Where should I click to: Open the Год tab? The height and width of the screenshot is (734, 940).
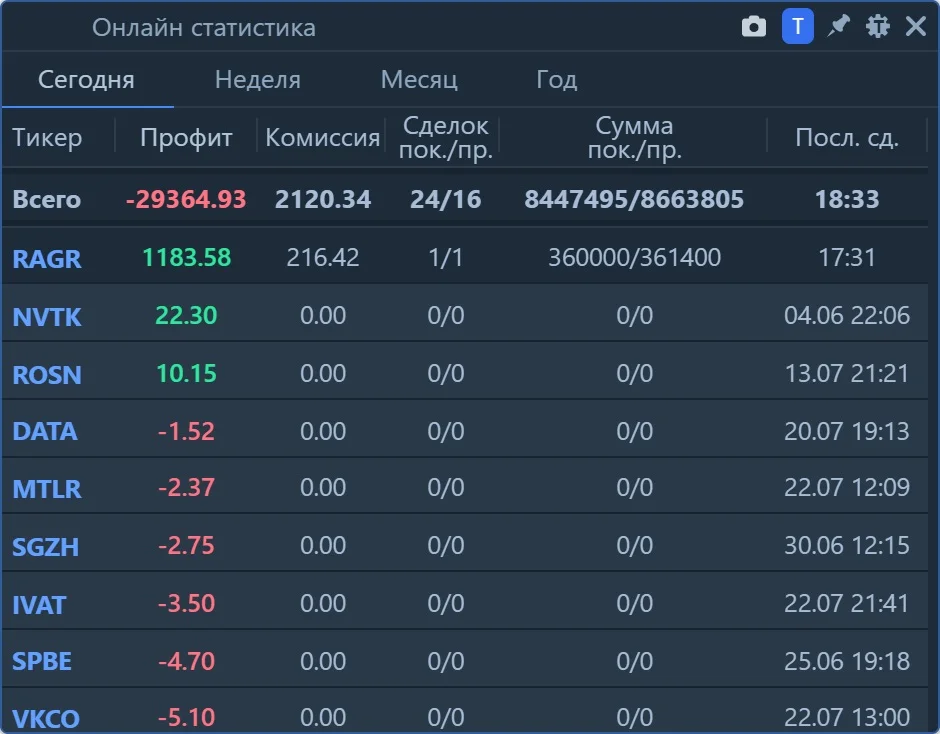[556, 79]
